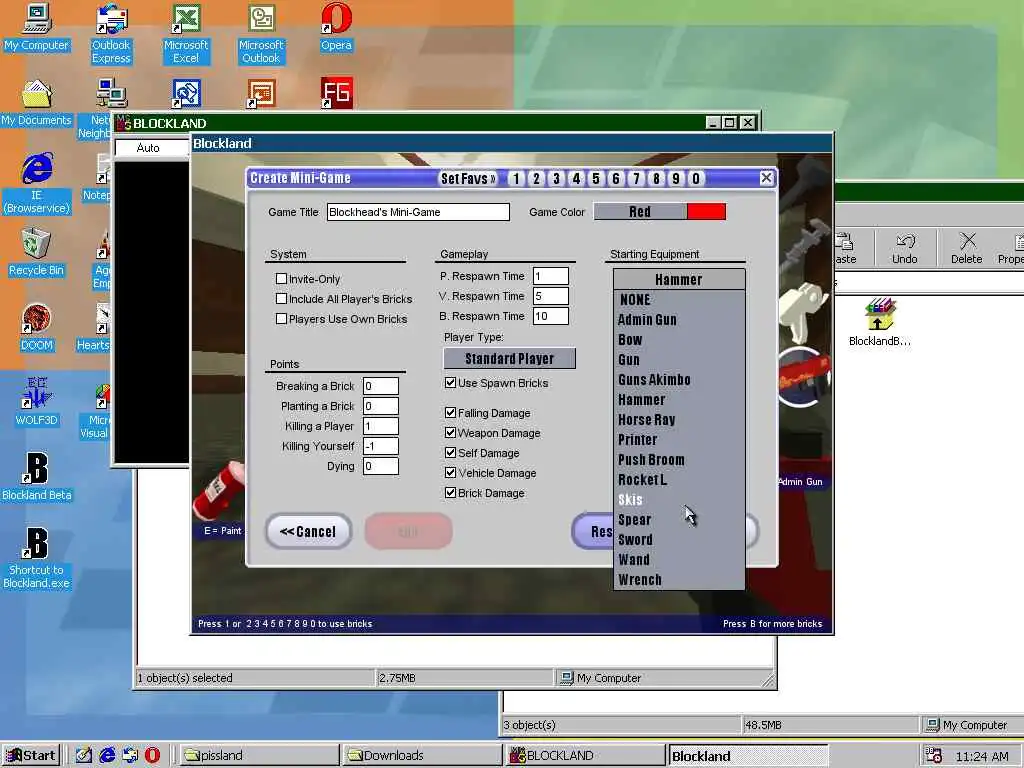The width and height of the screenshot is (1024, 768).
Task: Open Shortcut to Blockland.exe icon
Action: [37, 558]
